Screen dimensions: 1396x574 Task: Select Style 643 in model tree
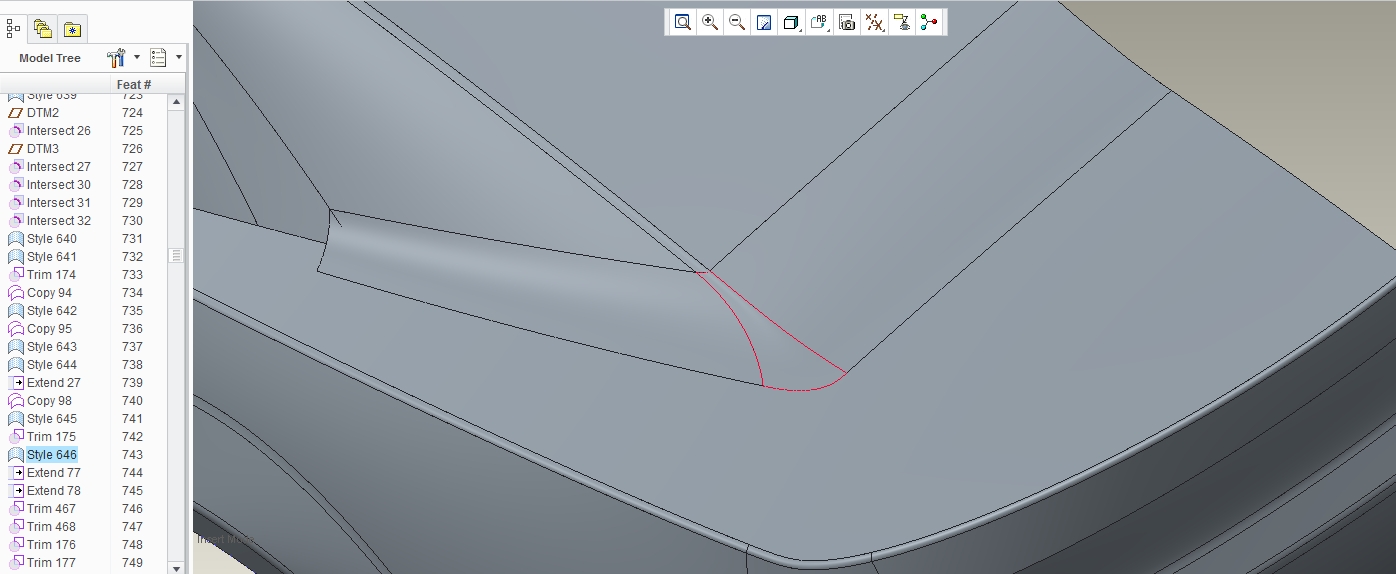51,347
